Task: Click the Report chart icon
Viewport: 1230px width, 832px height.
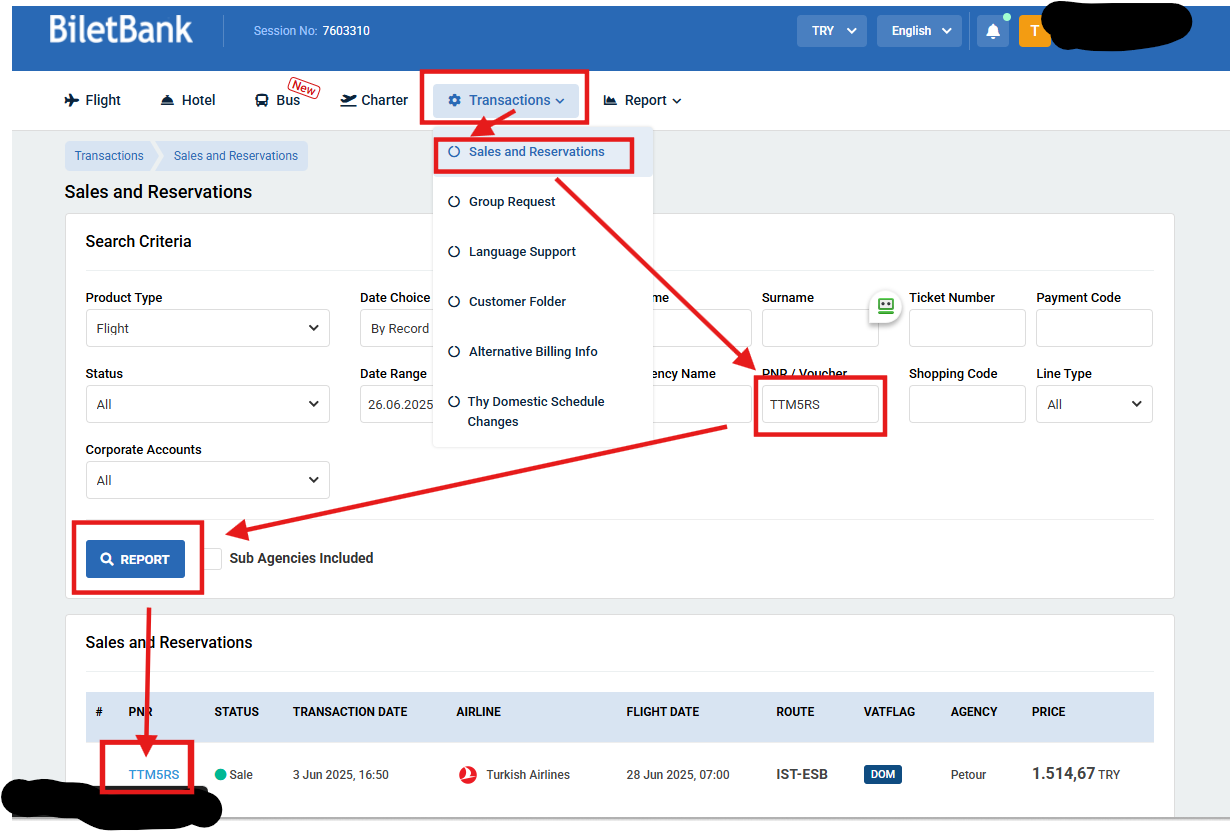Action: tap(610, 100)
